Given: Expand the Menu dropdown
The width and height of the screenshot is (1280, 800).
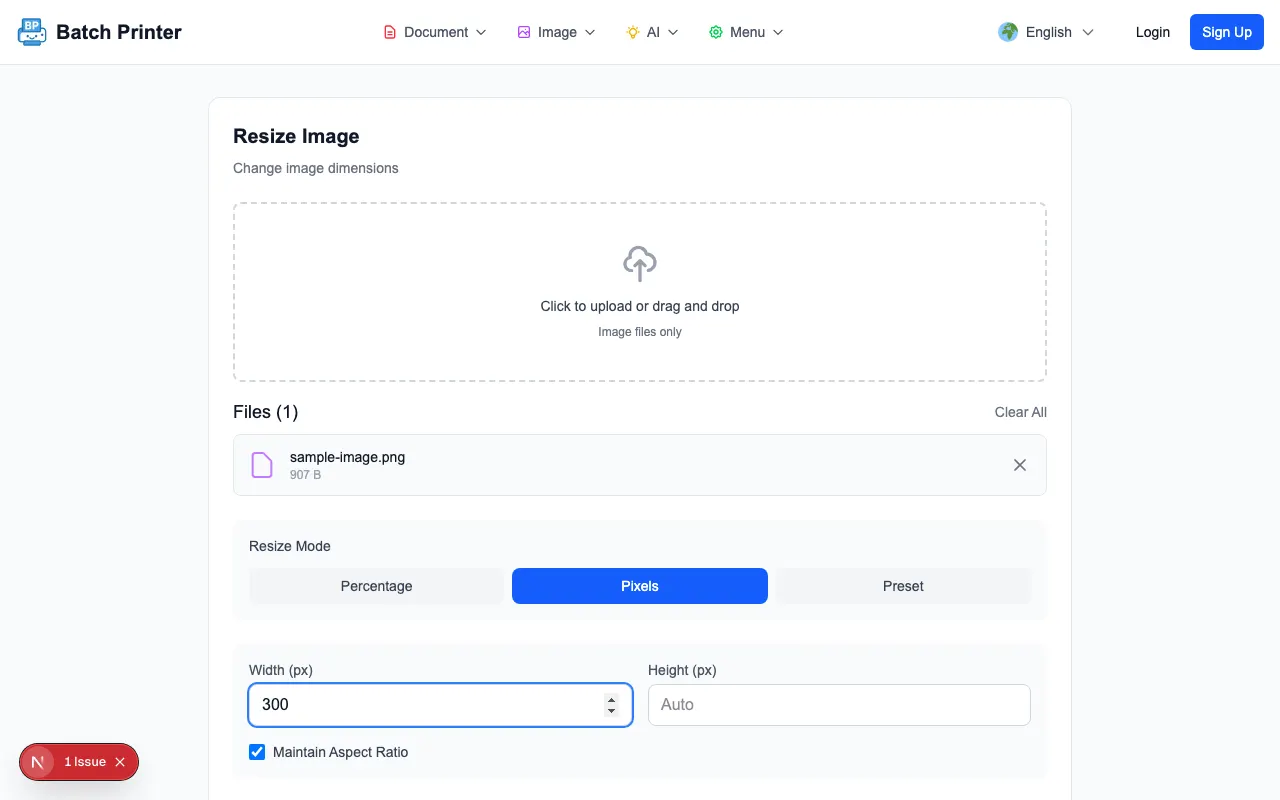Looking at the screenshot, I should (x=747, y=32).
